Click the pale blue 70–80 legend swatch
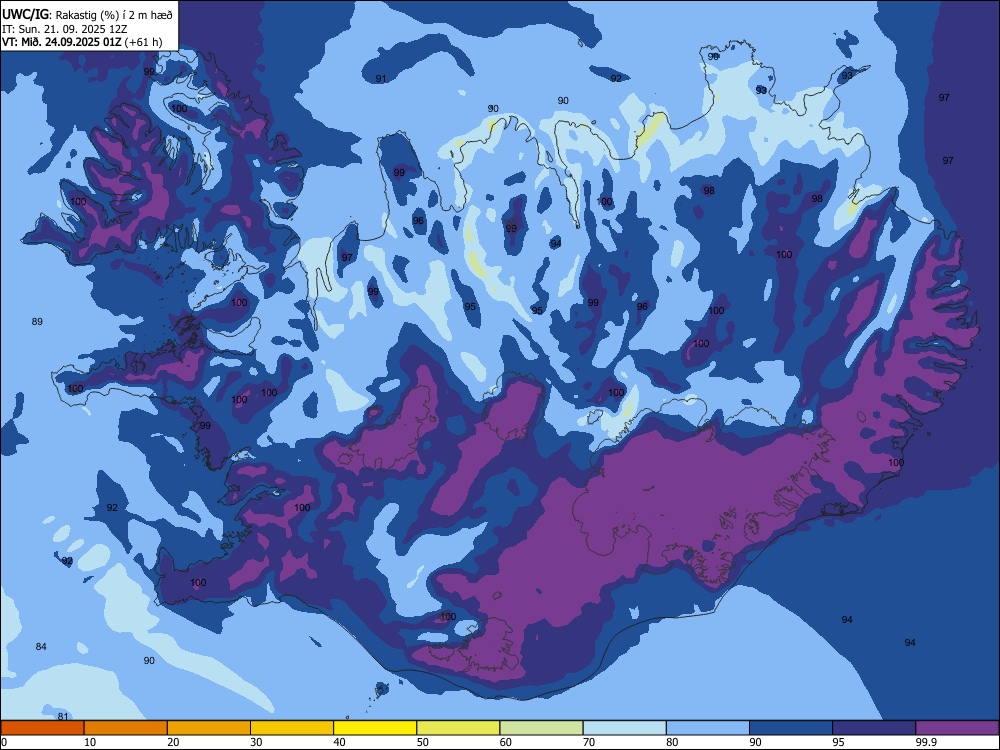 (x=625, y=728)
